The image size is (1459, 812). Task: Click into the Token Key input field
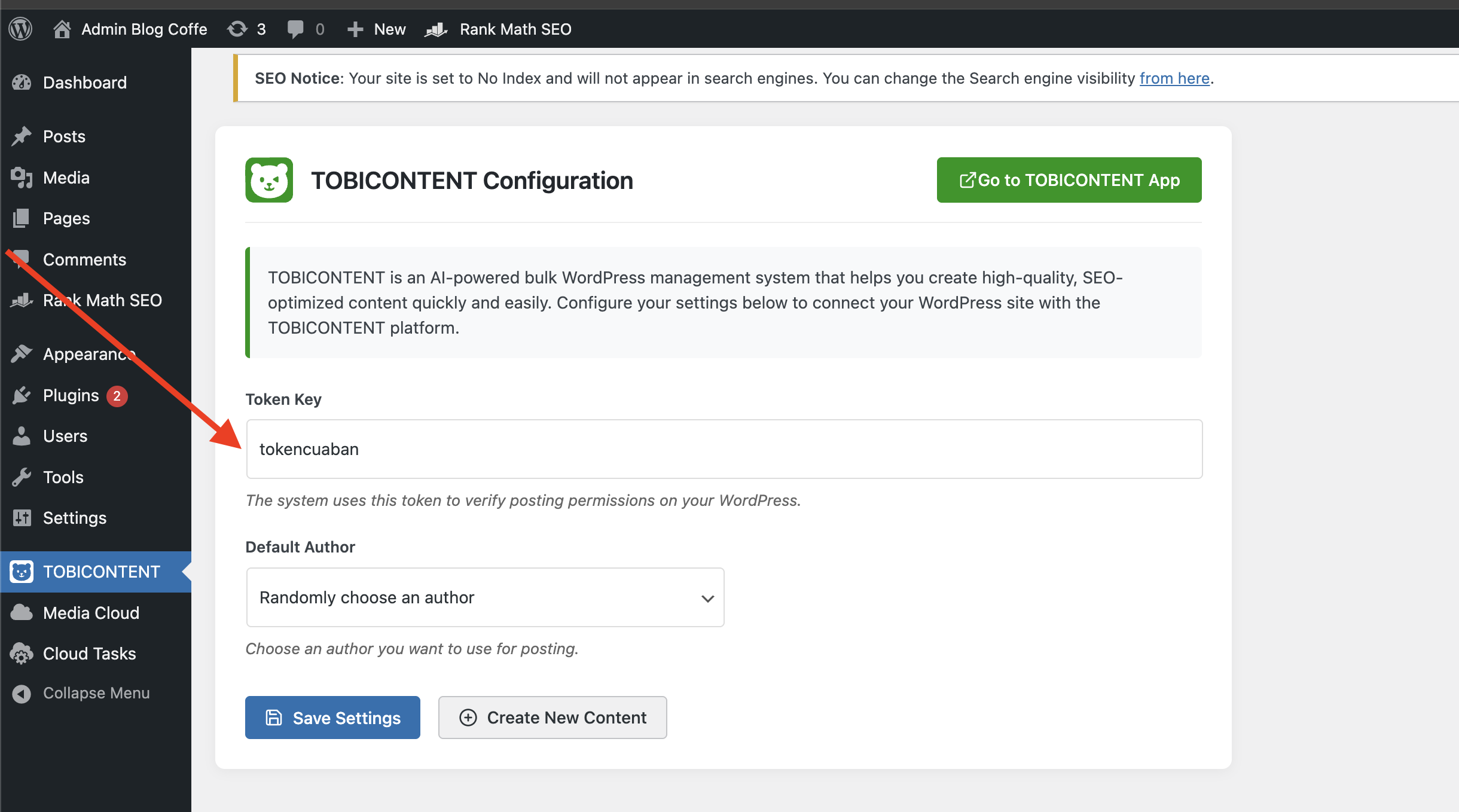(724, 449)
